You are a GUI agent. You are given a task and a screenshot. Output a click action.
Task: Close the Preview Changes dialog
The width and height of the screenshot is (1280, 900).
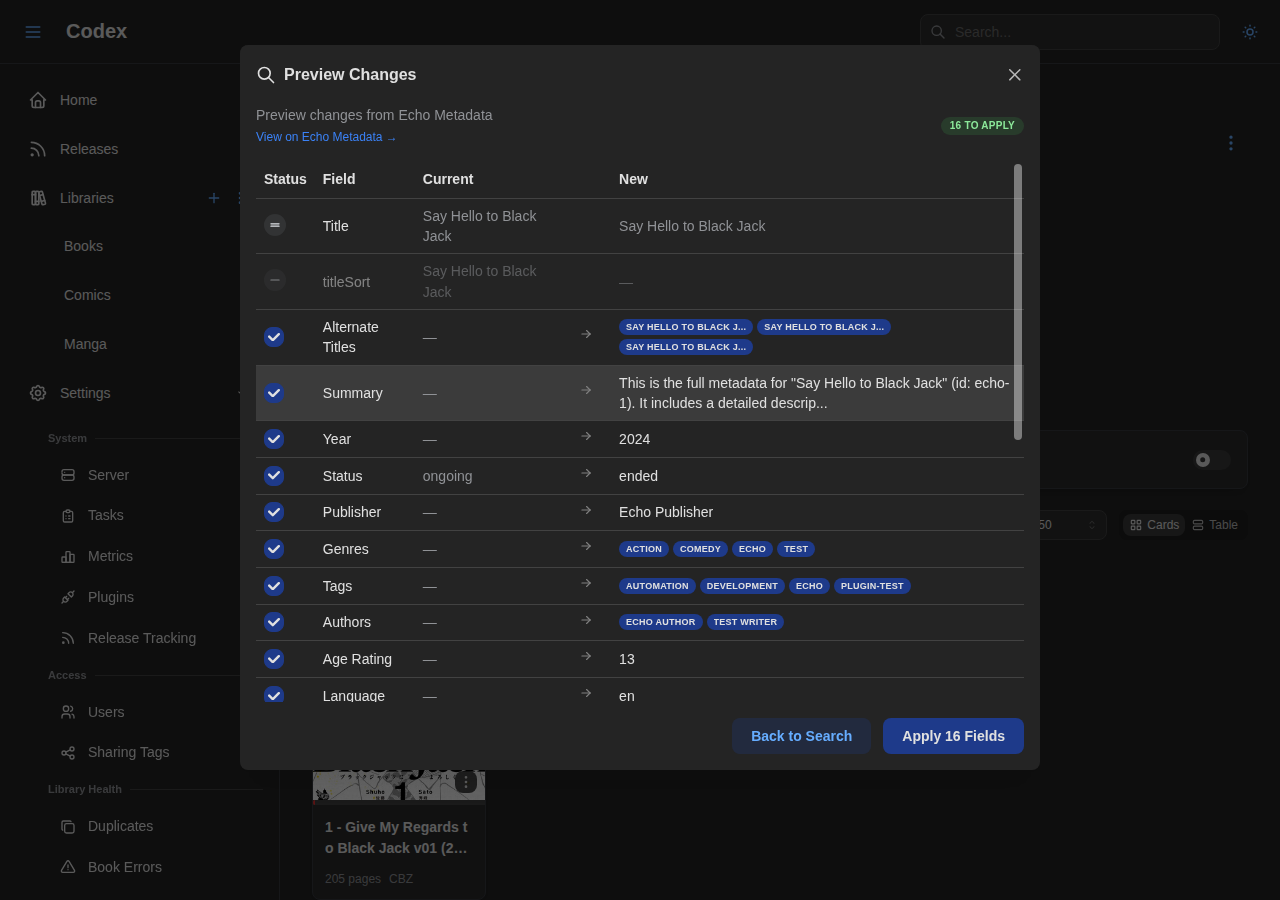click(x=1015, y=75)
